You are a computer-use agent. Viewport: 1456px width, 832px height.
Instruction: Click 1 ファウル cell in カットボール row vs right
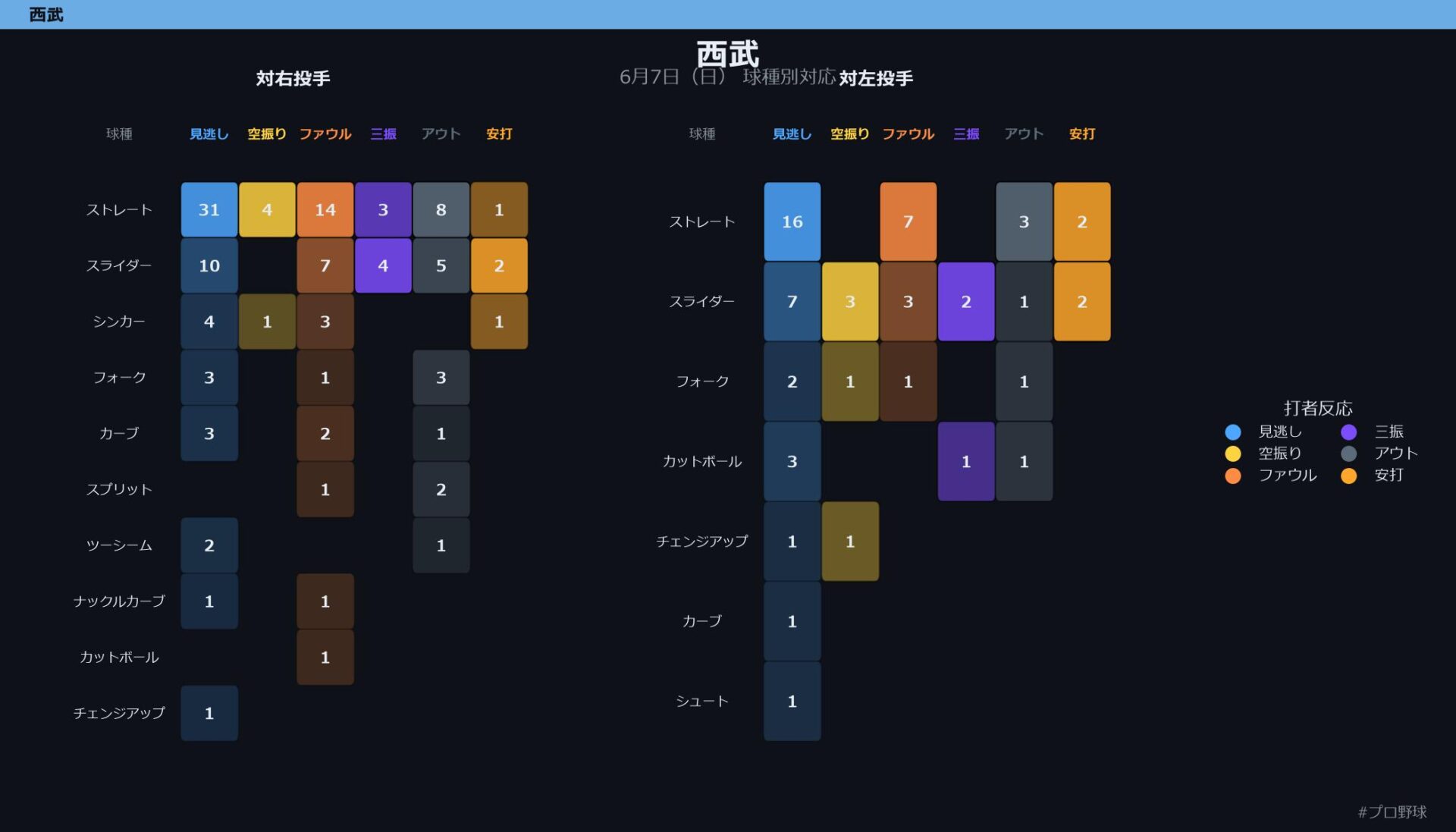325,657
